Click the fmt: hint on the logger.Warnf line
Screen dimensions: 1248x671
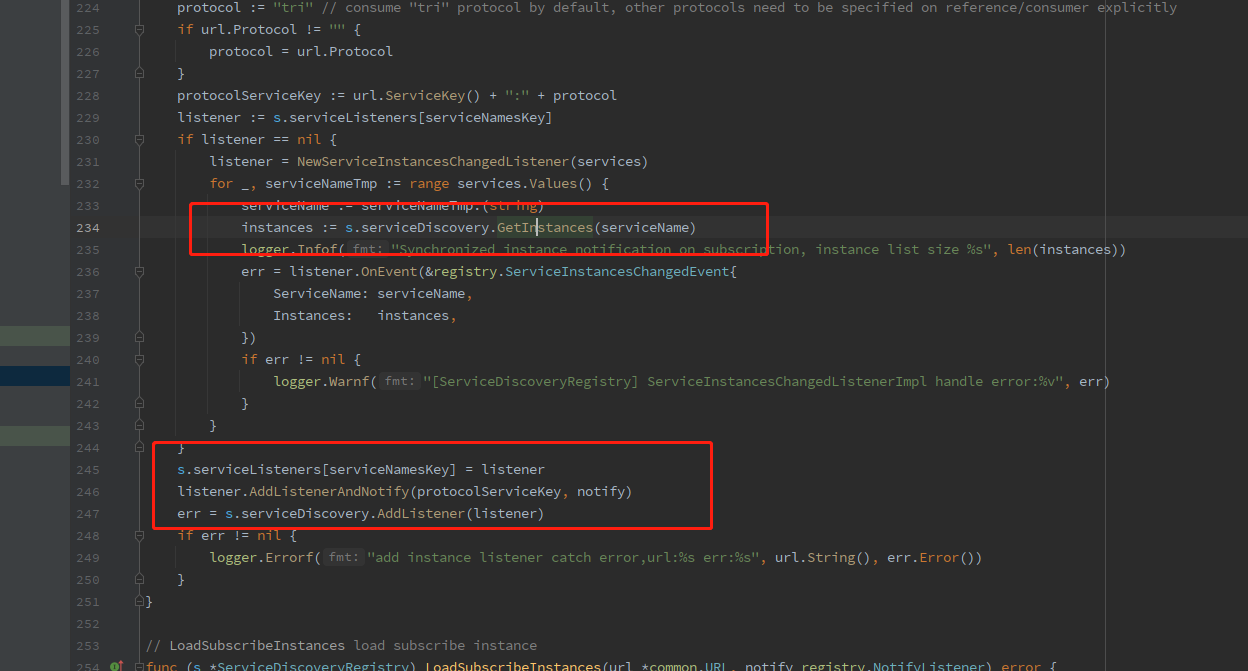[401, 382]
